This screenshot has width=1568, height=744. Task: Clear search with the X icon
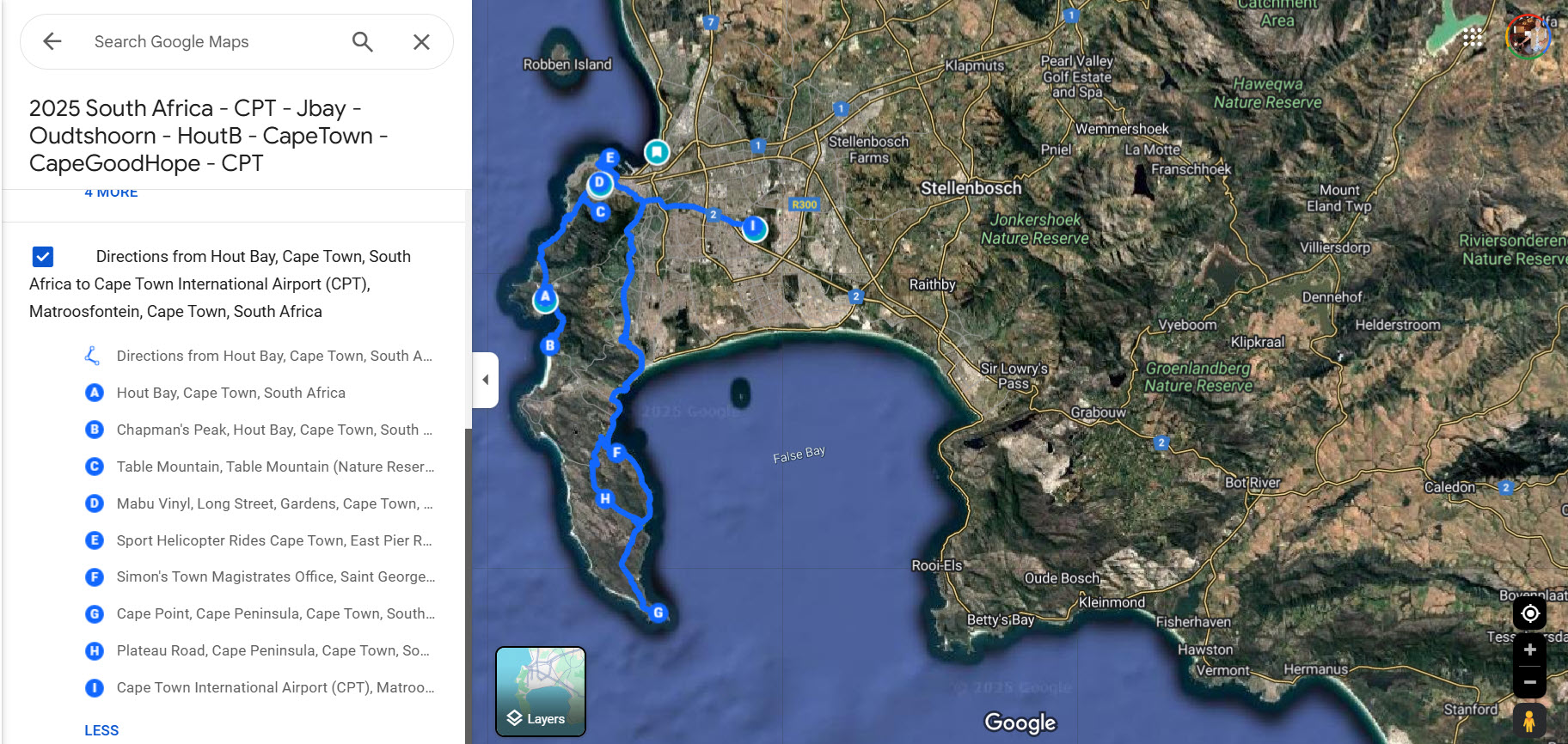[x=421, y=41]
